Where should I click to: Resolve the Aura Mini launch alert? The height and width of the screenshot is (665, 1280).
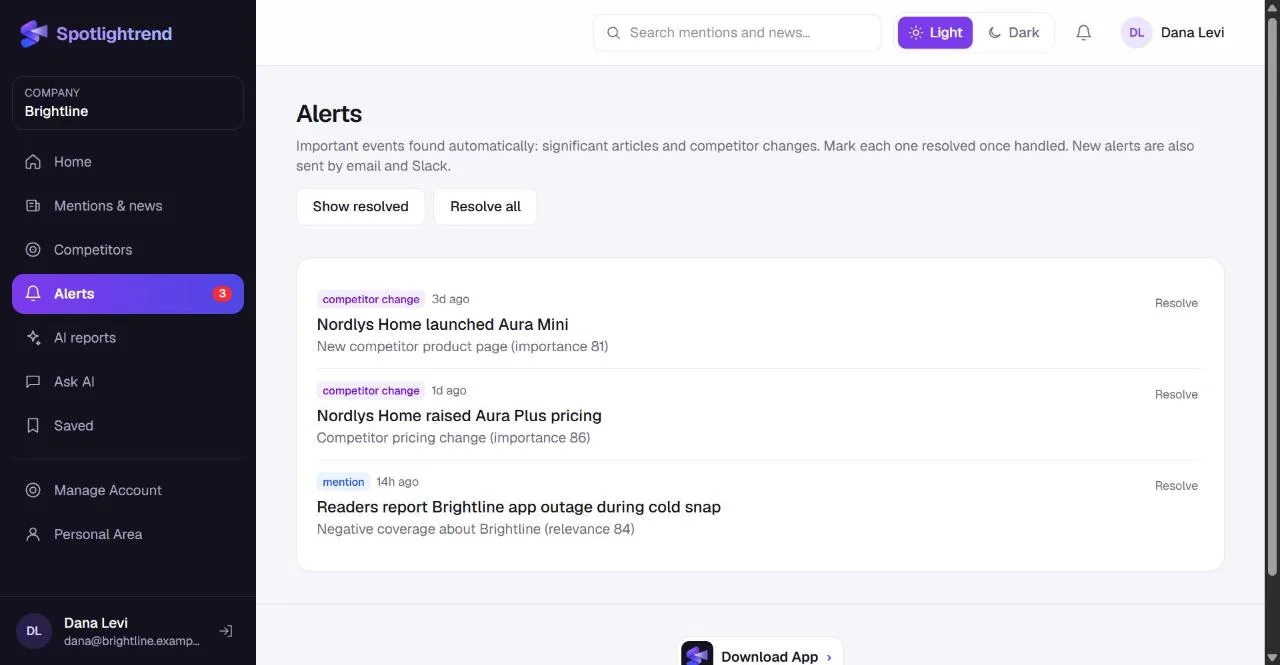click(x=1176, y=303)
